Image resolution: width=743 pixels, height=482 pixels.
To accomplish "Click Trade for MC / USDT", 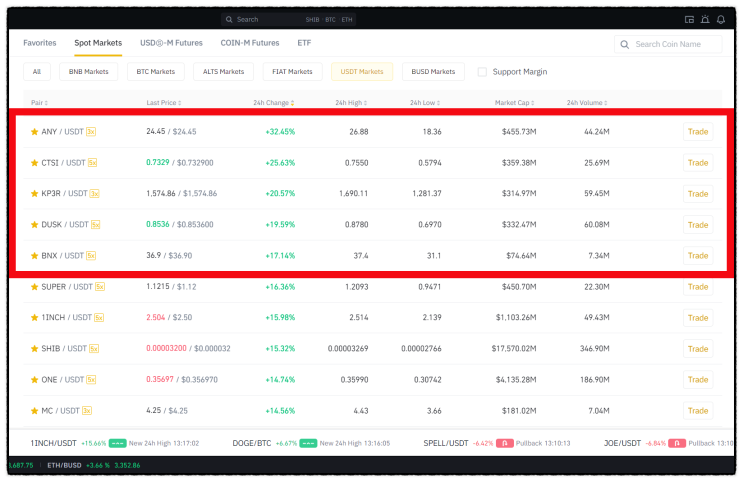I will coord(698,411).
